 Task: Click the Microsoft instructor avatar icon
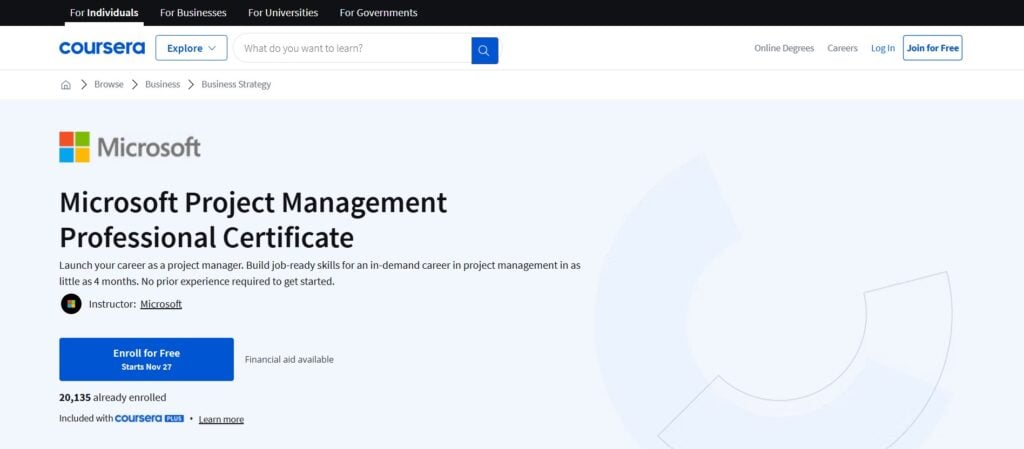(71, 304)
